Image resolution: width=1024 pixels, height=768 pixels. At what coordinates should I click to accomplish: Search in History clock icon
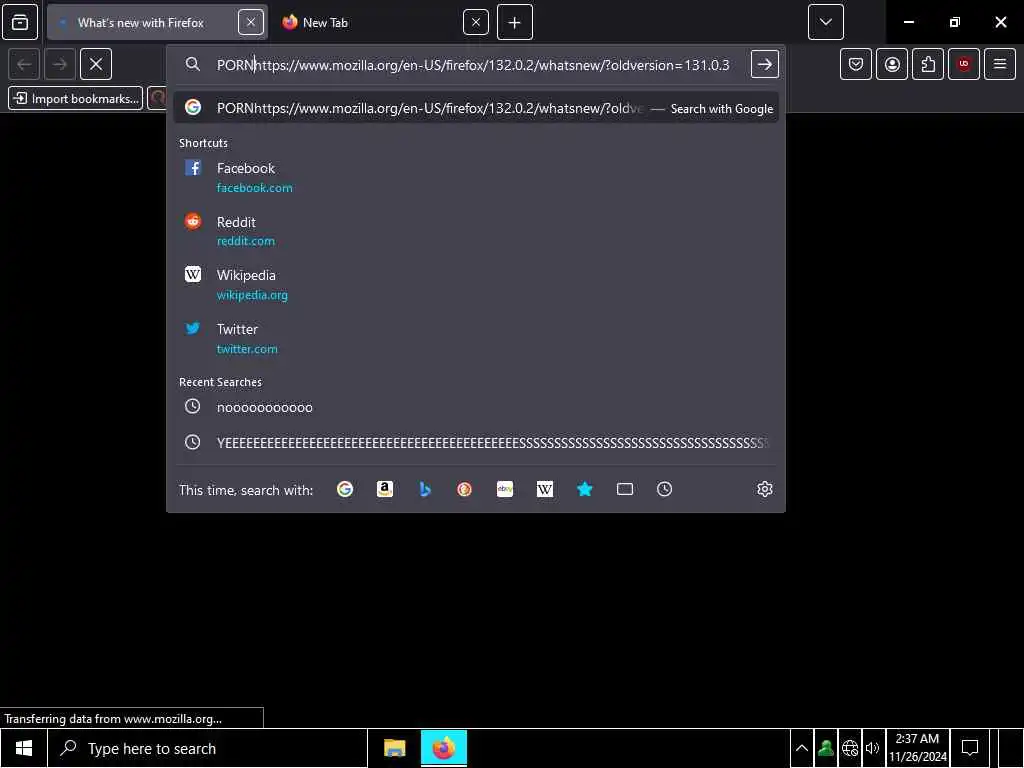[664, 489]
